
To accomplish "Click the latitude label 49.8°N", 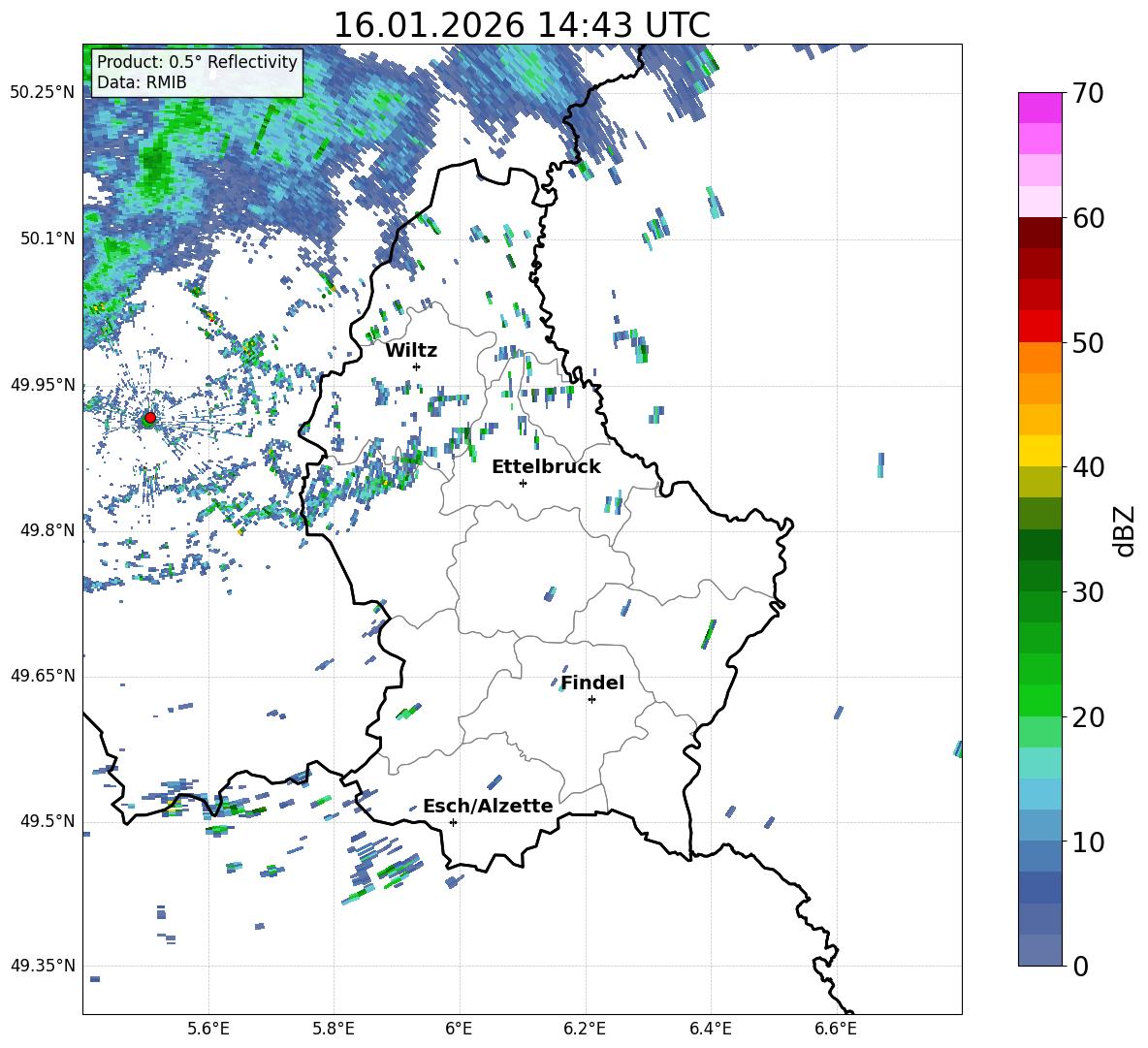I will [x=48, y=530].
